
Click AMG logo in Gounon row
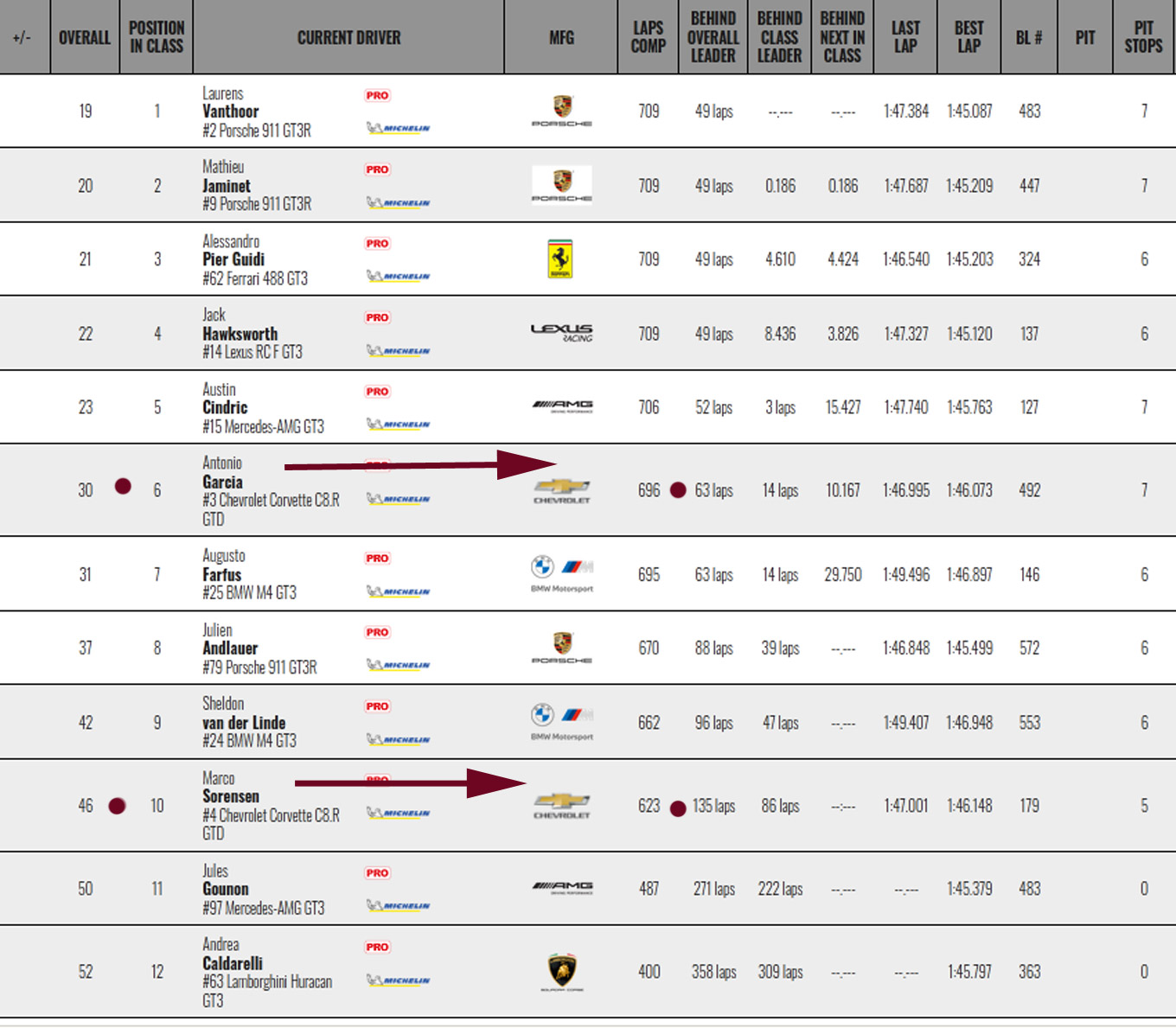562,887
